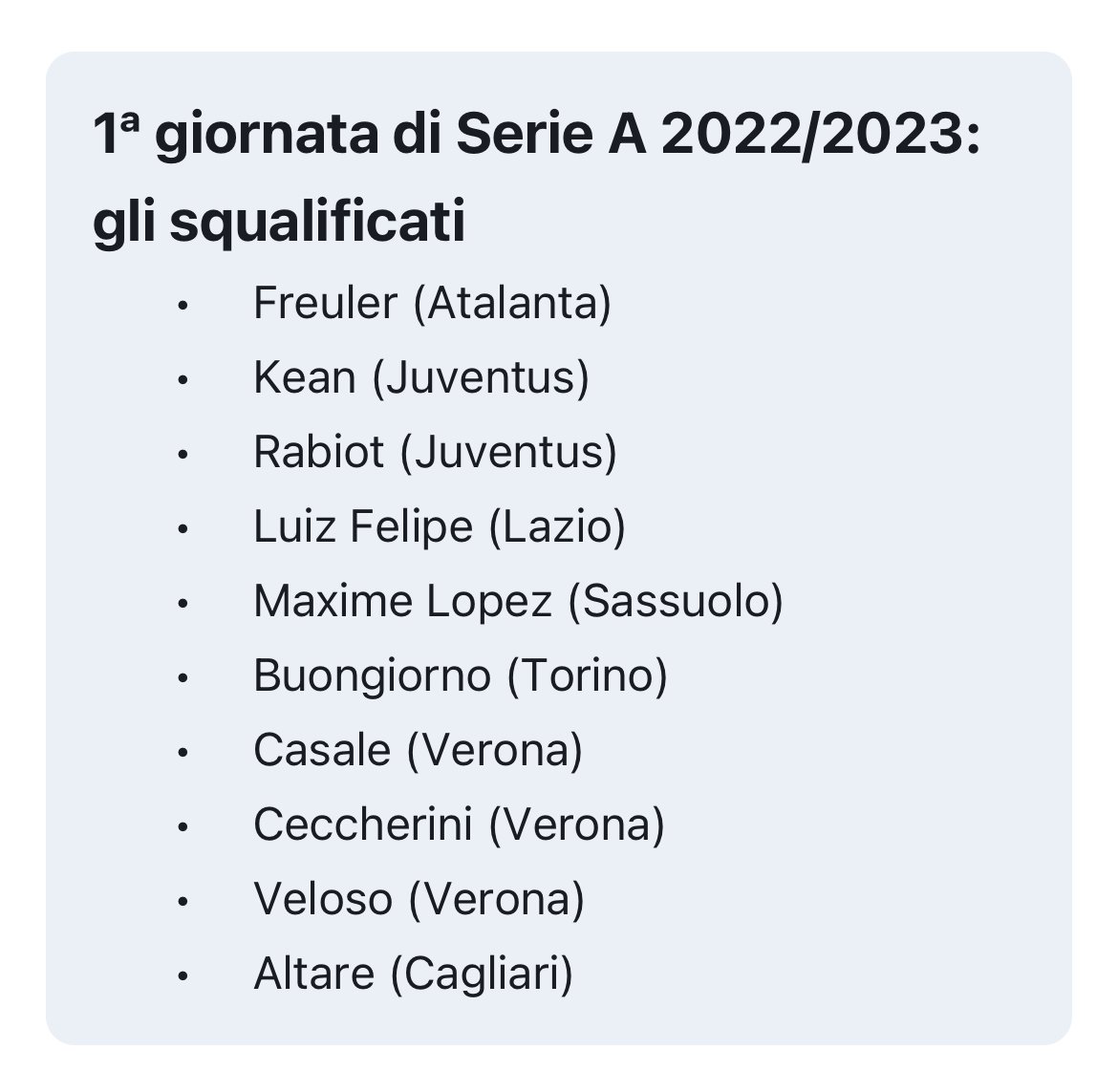Click the Buongiorno (Torino) list entry

[x=461, y=675]
